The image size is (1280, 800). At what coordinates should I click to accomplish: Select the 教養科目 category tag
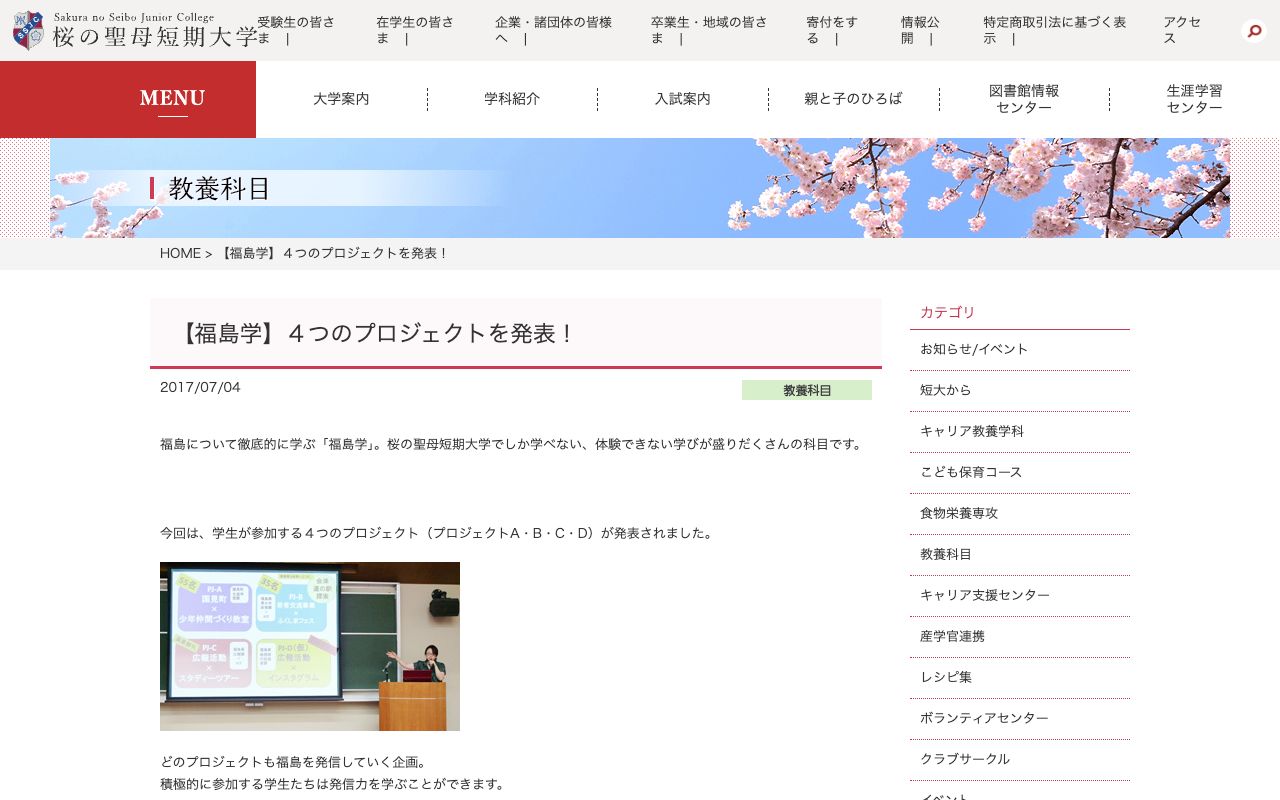click(807, 390)
